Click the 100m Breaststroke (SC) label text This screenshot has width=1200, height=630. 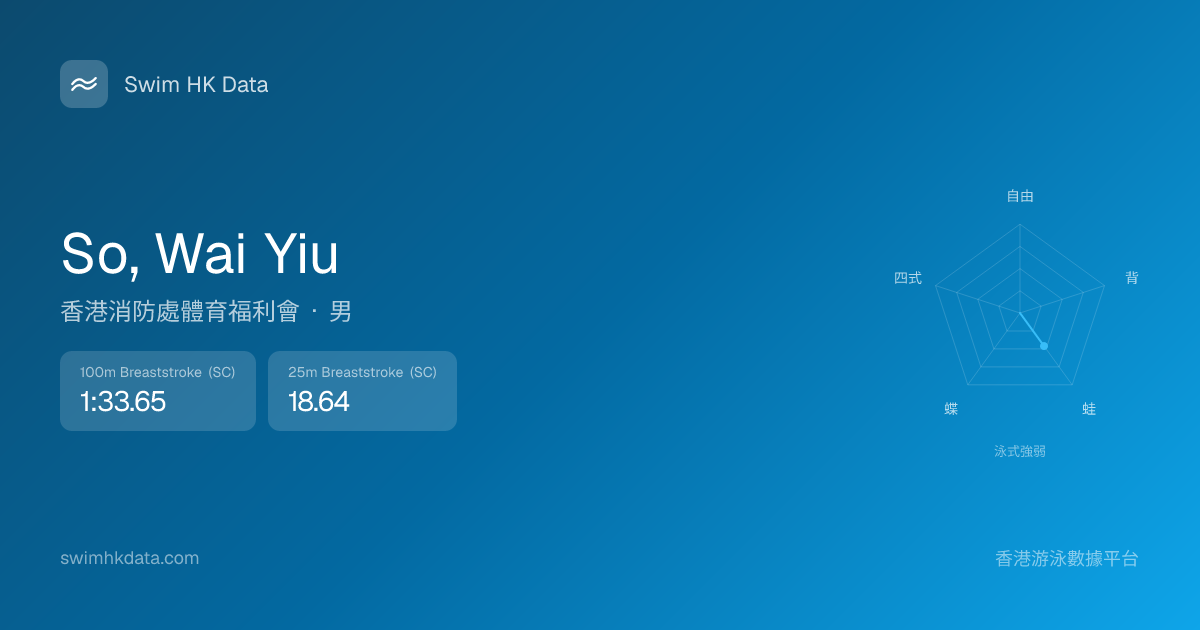pyautogui.click(x=158, y=372)
